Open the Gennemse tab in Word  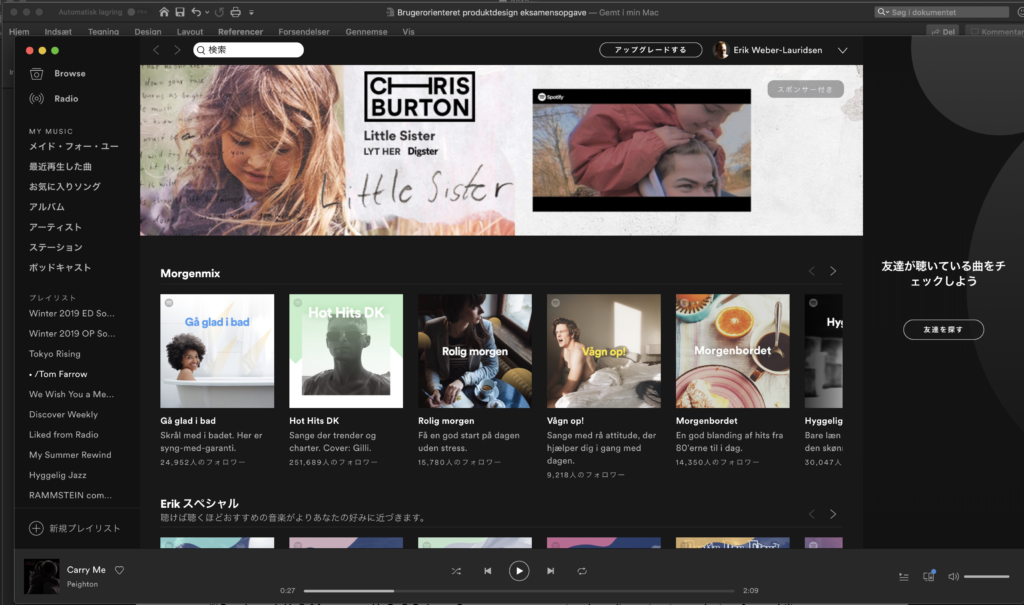pos(366,31)
